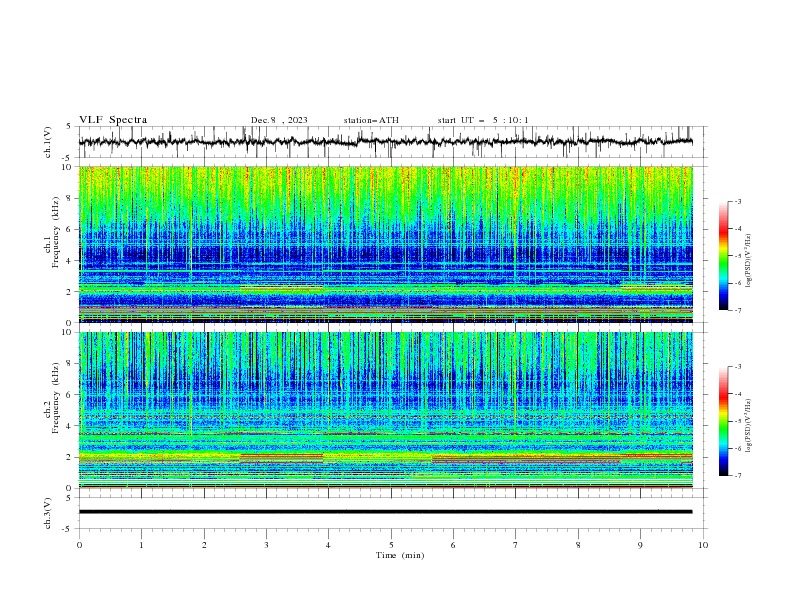Click the '-4' tick on ch.2 colorbar
Image resolution: width=792 pixels, height=612 pixels.
[x=738, y=394]
